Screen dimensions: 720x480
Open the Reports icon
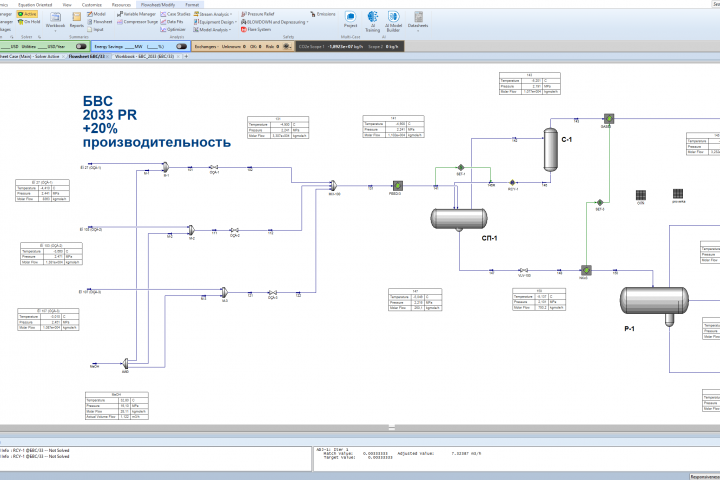point(77,20)
